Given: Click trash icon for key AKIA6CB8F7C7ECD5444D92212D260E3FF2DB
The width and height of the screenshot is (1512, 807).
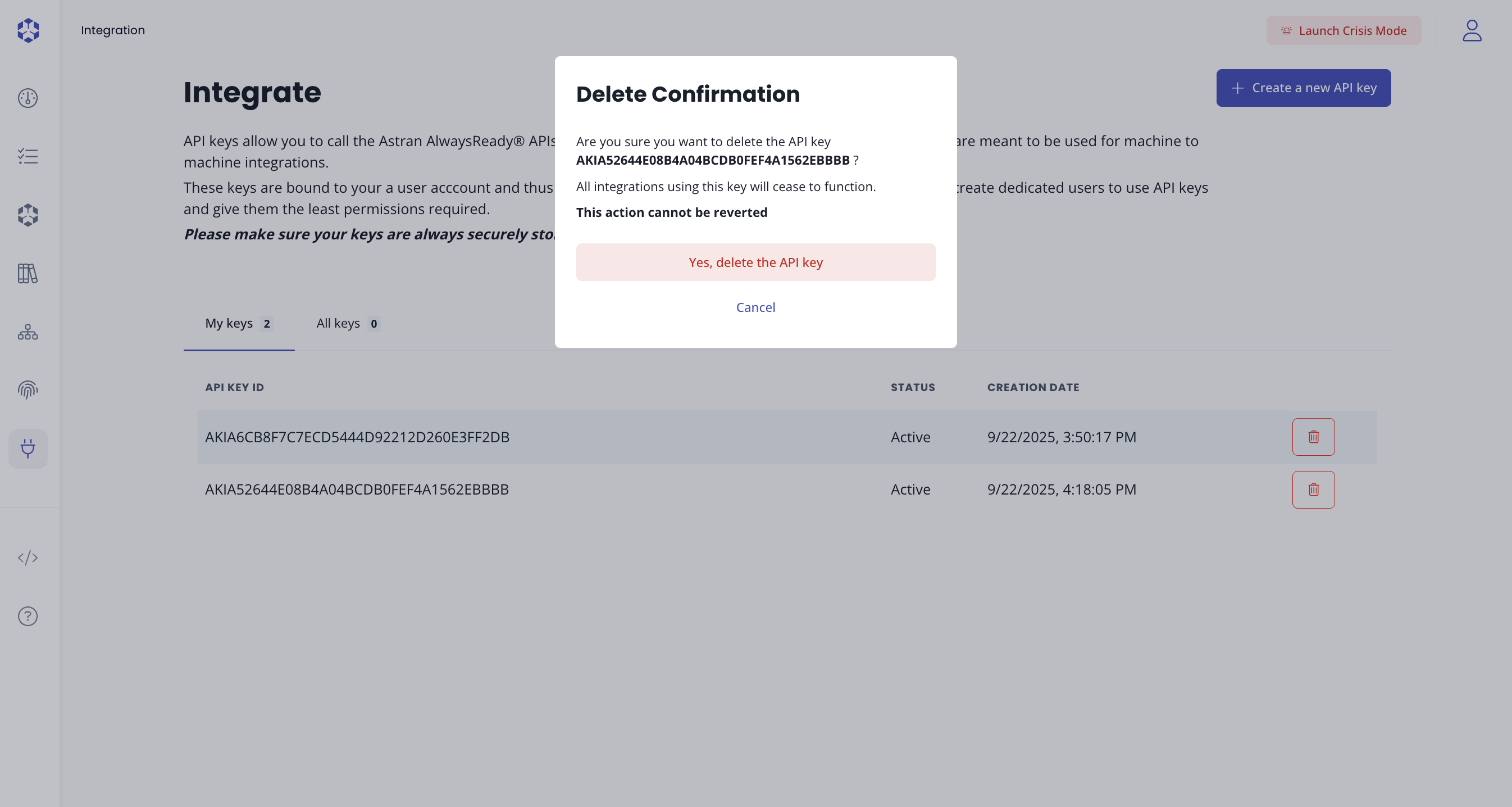Looking at the screenshot, I should coord(1314,437).
